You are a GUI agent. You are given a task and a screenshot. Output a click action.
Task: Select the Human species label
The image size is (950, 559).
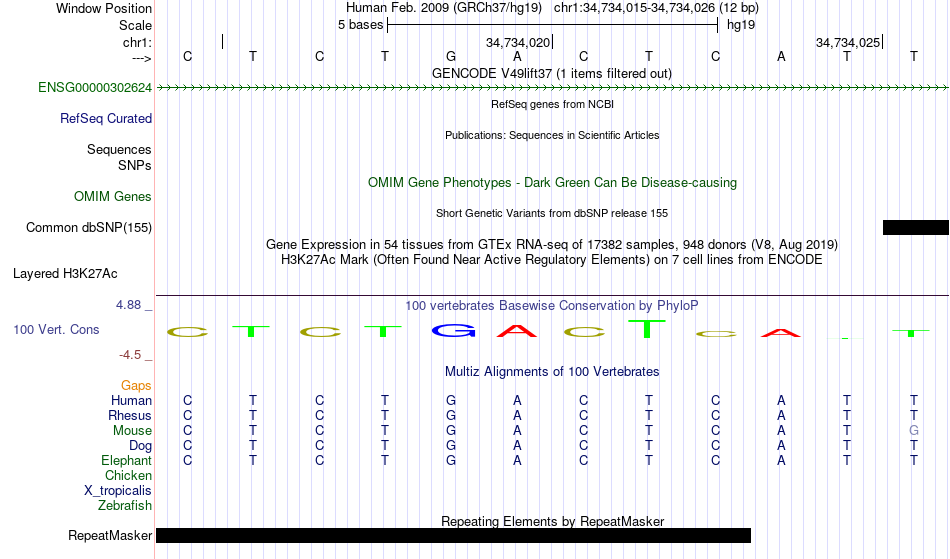click(131, 400)
